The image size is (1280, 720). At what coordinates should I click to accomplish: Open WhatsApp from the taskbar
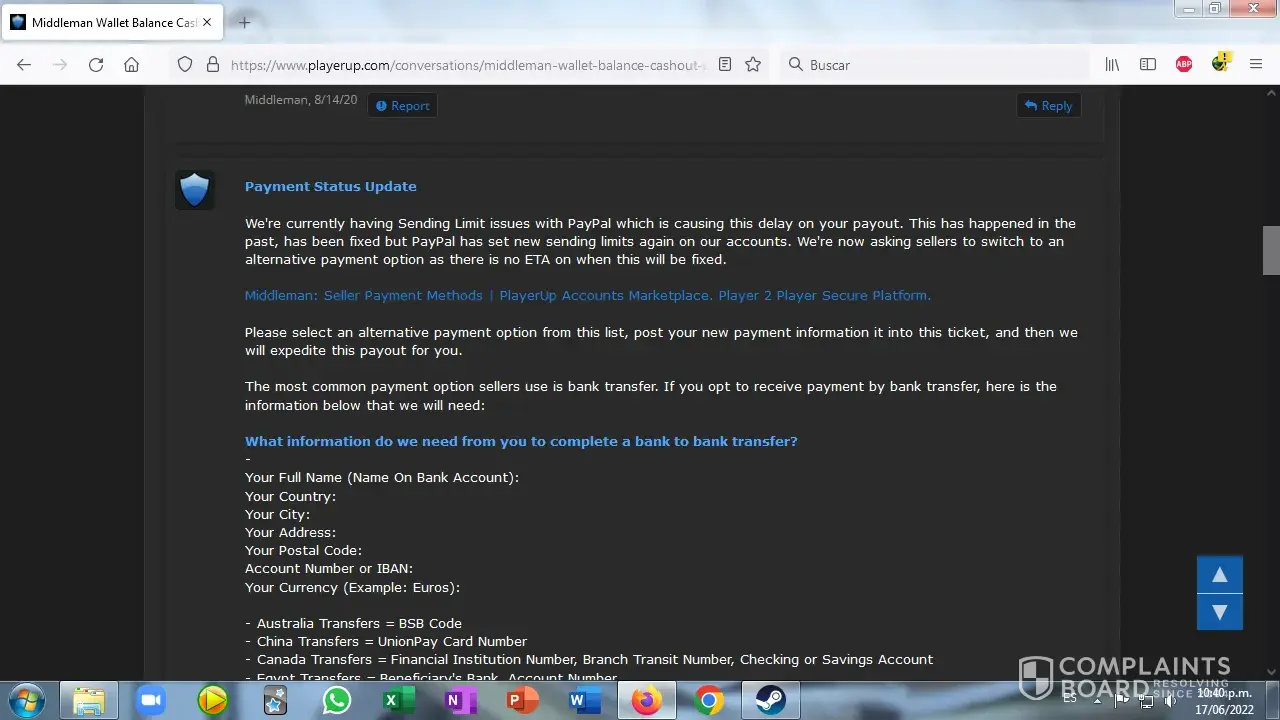coord(337,701)
